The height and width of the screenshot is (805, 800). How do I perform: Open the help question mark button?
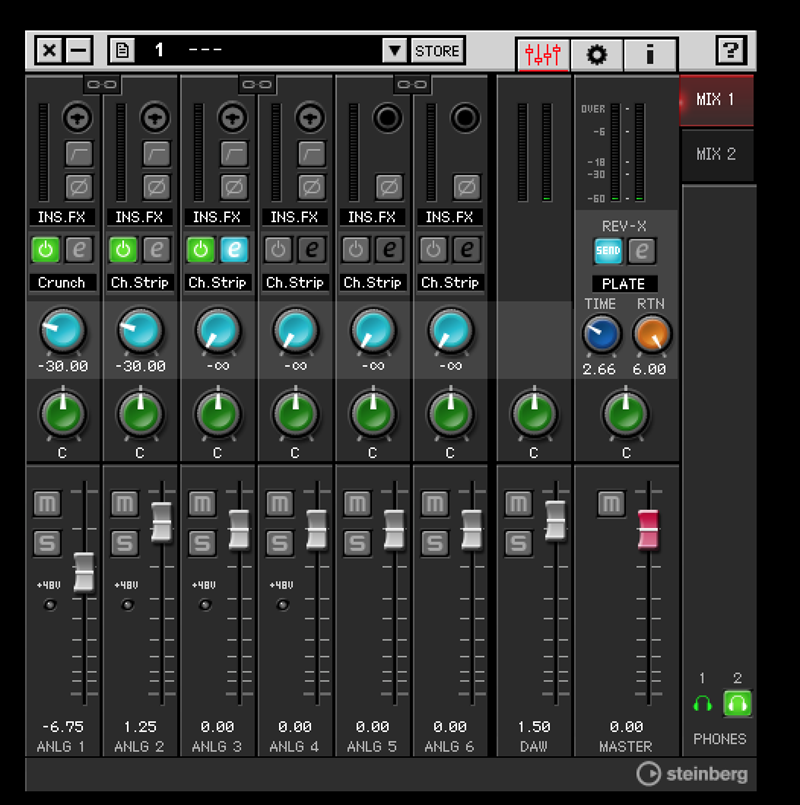[731, 50]
